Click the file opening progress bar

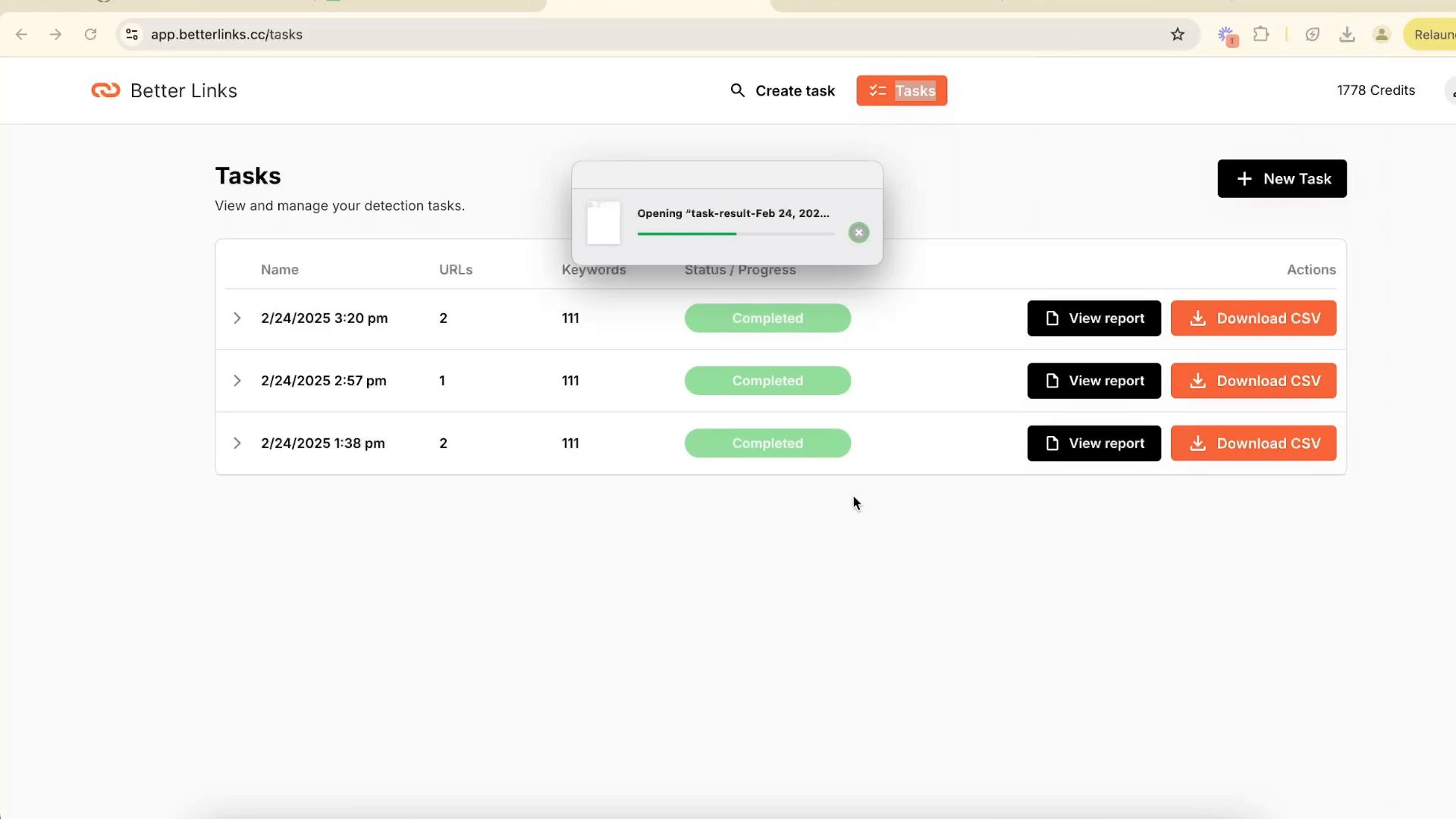(x=736, y=234)
